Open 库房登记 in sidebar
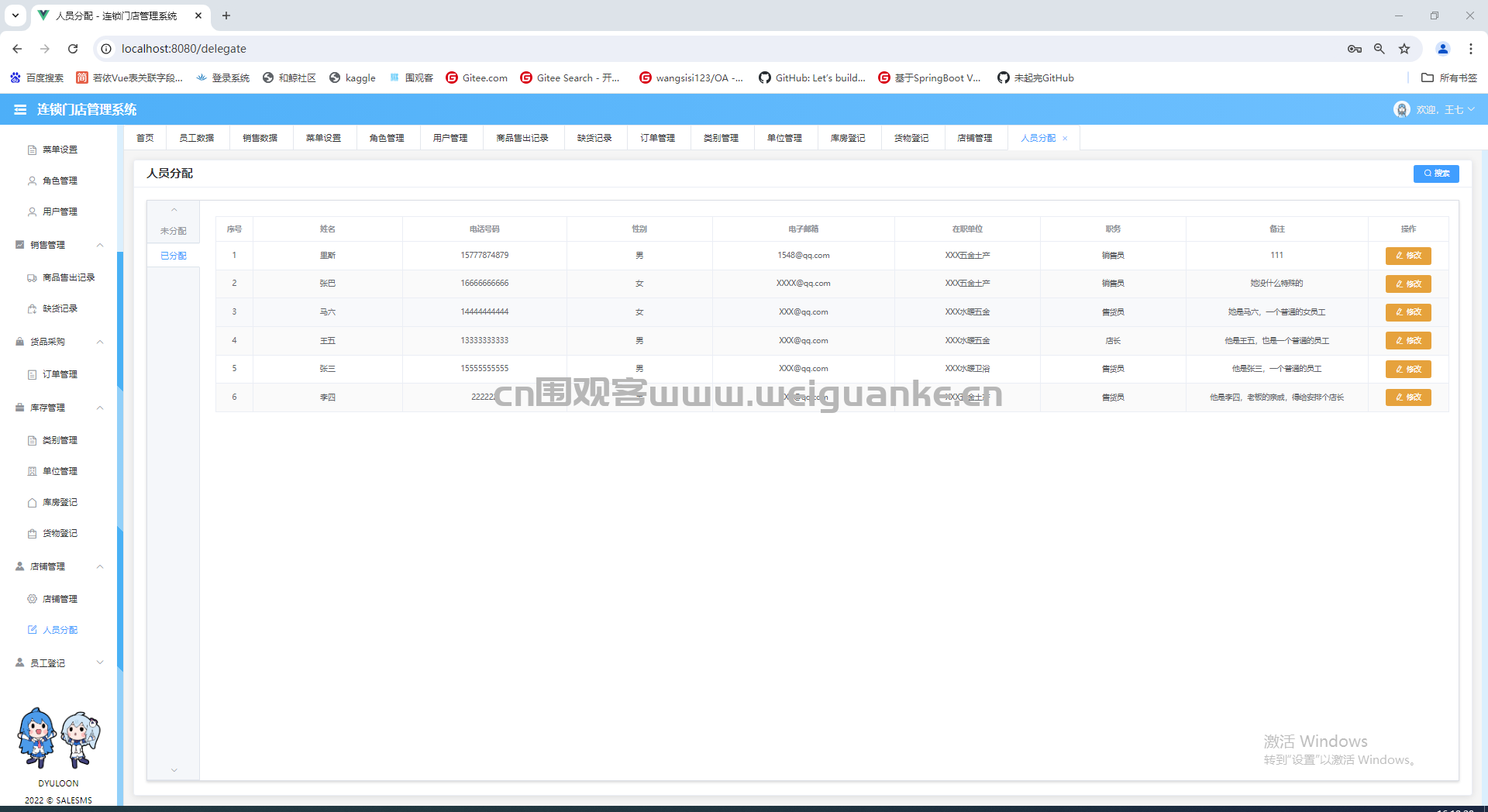 click(x=59, y=502)
